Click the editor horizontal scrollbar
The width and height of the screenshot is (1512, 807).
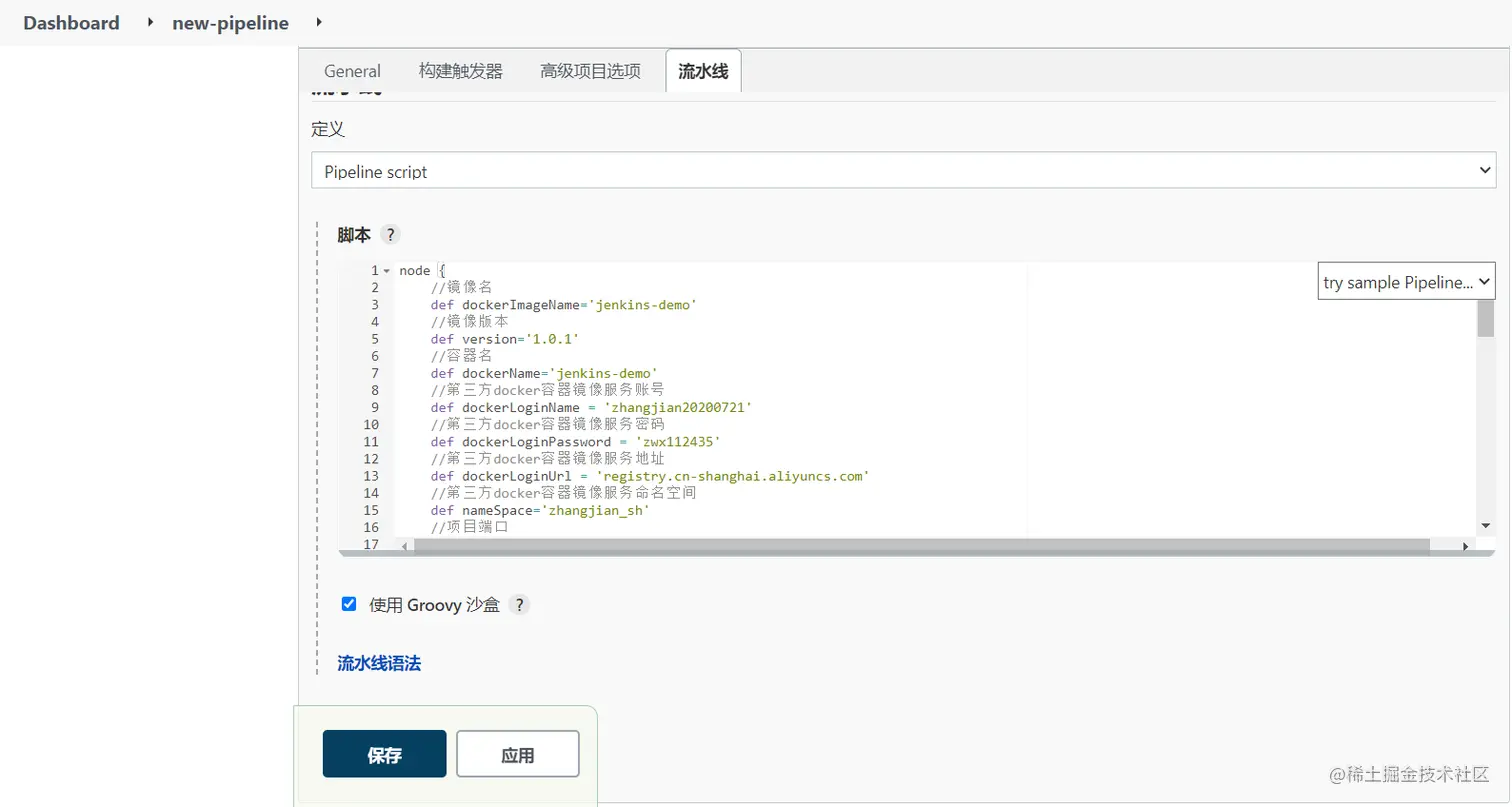921,545
